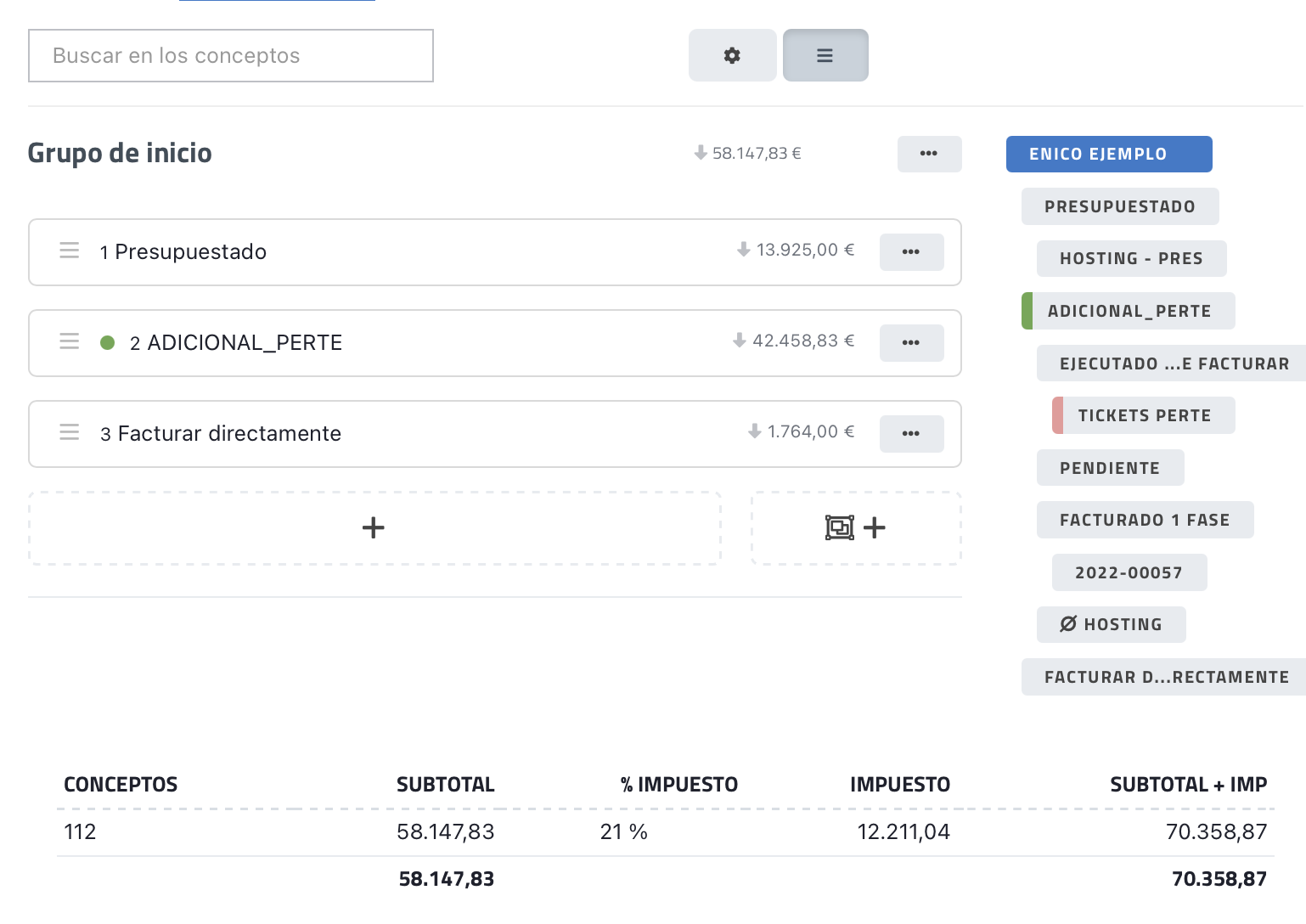The image size is (1306, 924).
Task: Select PRESUPUESTADO tag in sidebar
Action: coord(1119,207)
